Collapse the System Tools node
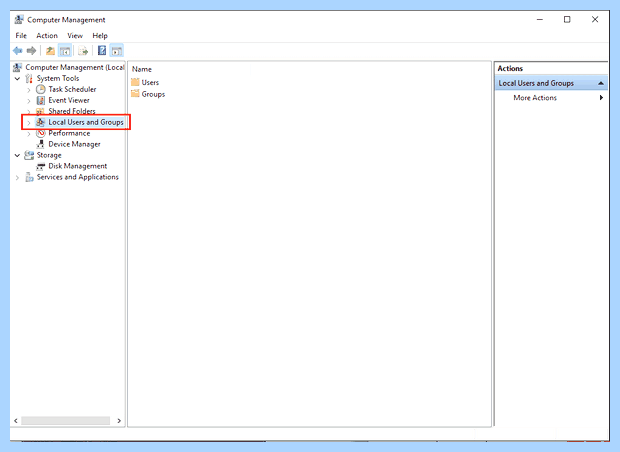Screen dimensions: 620x452 point(17,79)
